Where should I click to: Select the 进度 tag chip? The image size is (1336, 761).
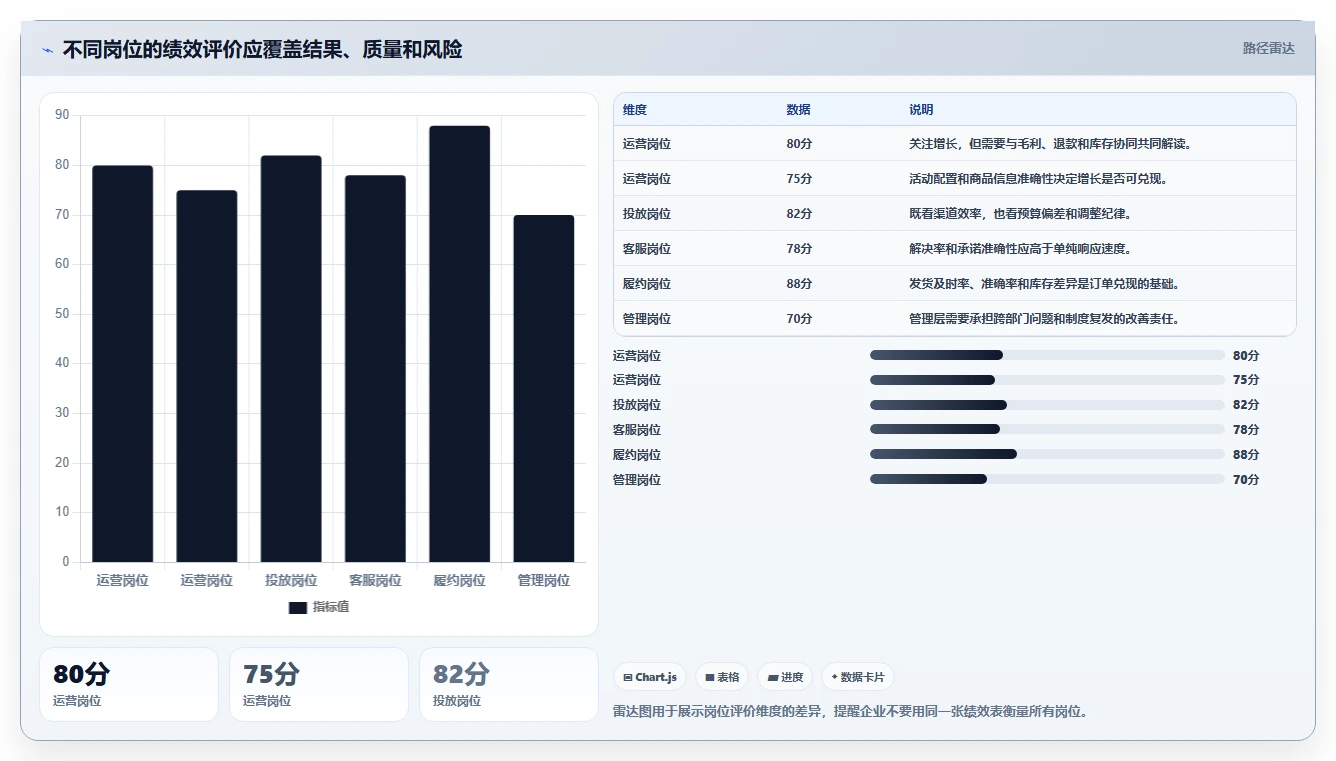(785, 677)
